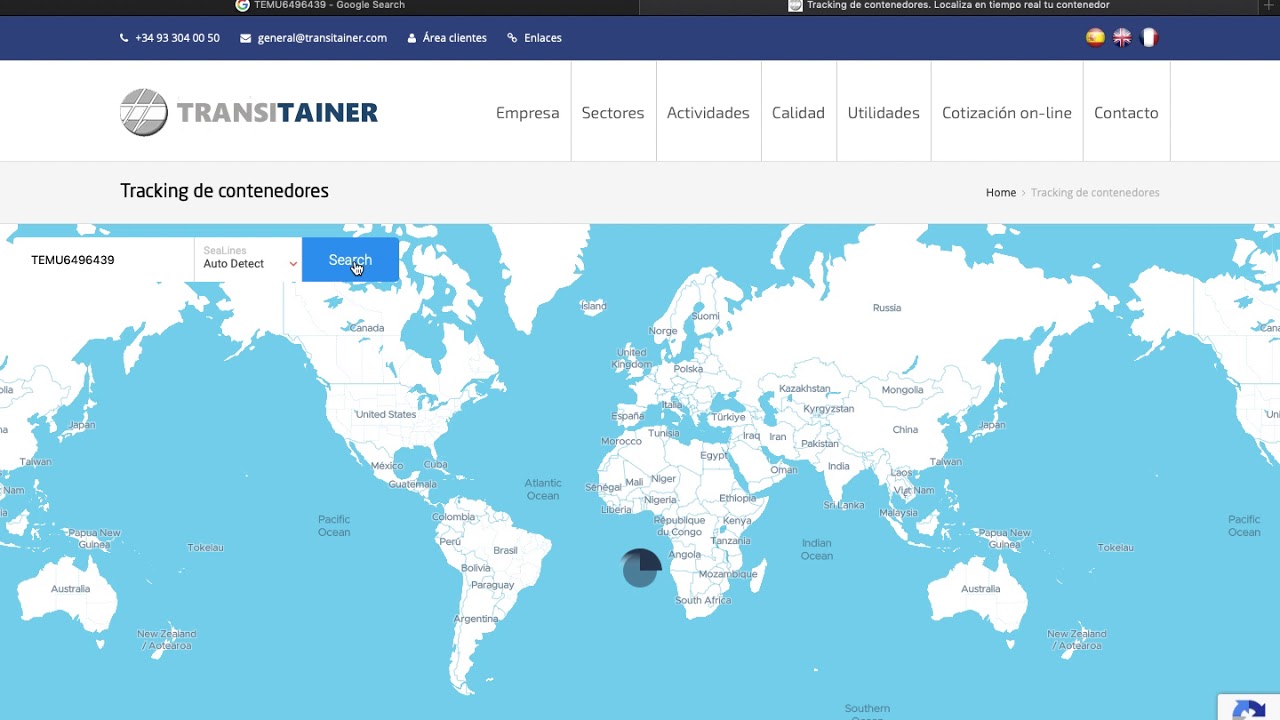The image size is (1280, 720).
Task: Click the South Africa label on the map
Action: point(704,601)
